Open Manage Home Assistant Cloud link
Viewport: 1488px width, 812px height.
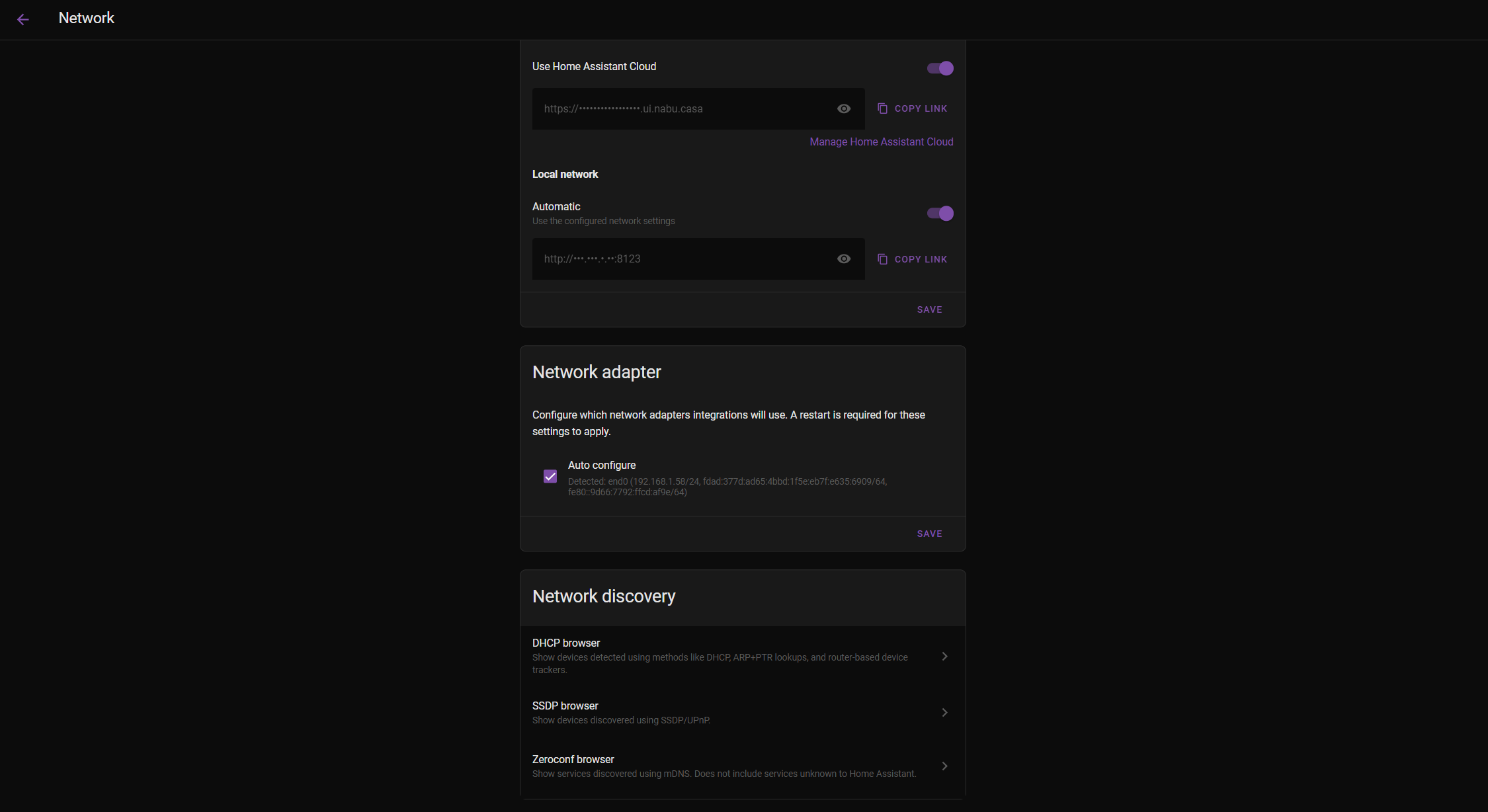point(882,142)
